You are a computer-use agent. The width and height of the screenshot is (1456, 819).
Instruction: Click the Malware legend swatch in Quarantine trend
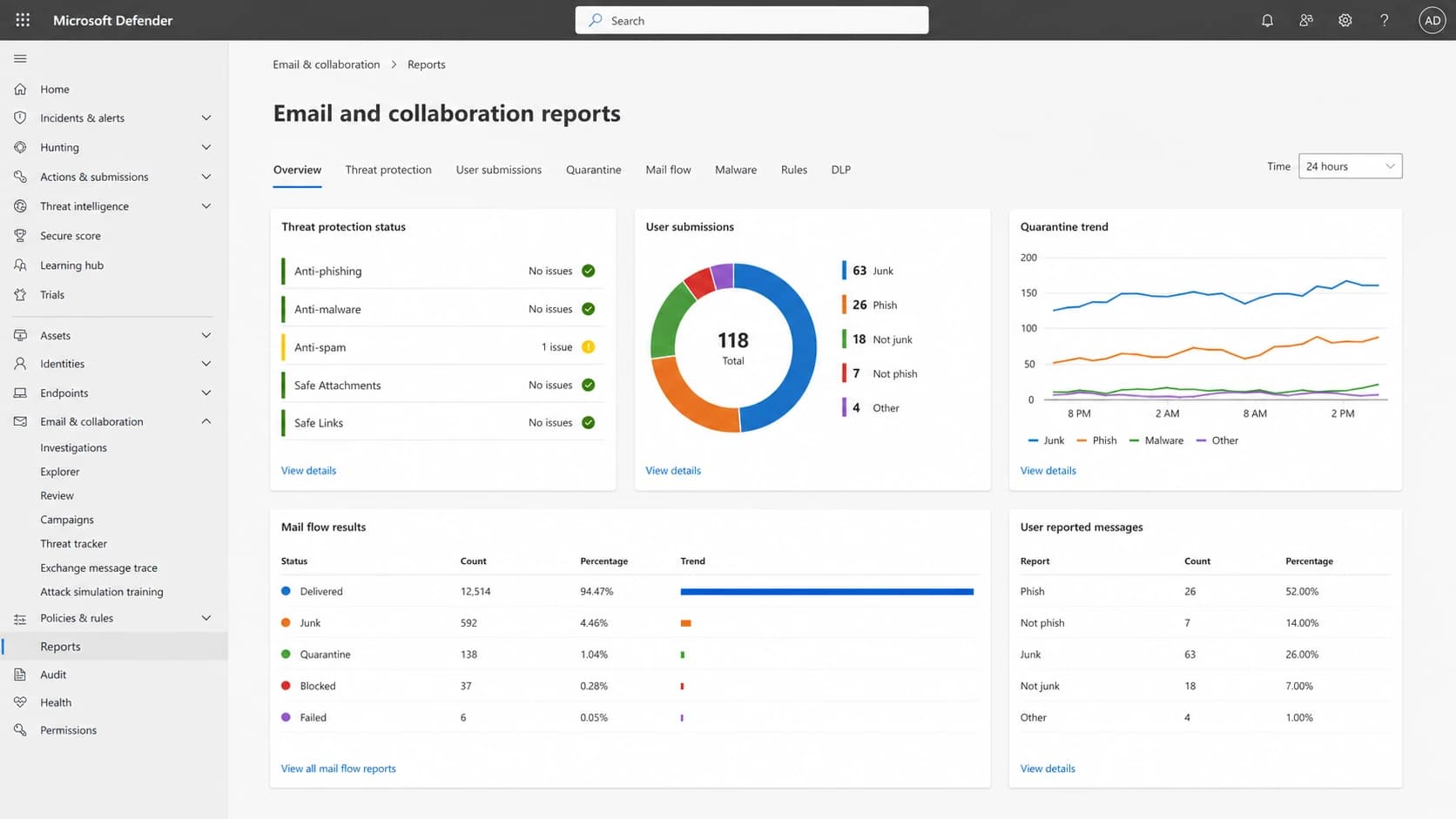point(1134,440)
